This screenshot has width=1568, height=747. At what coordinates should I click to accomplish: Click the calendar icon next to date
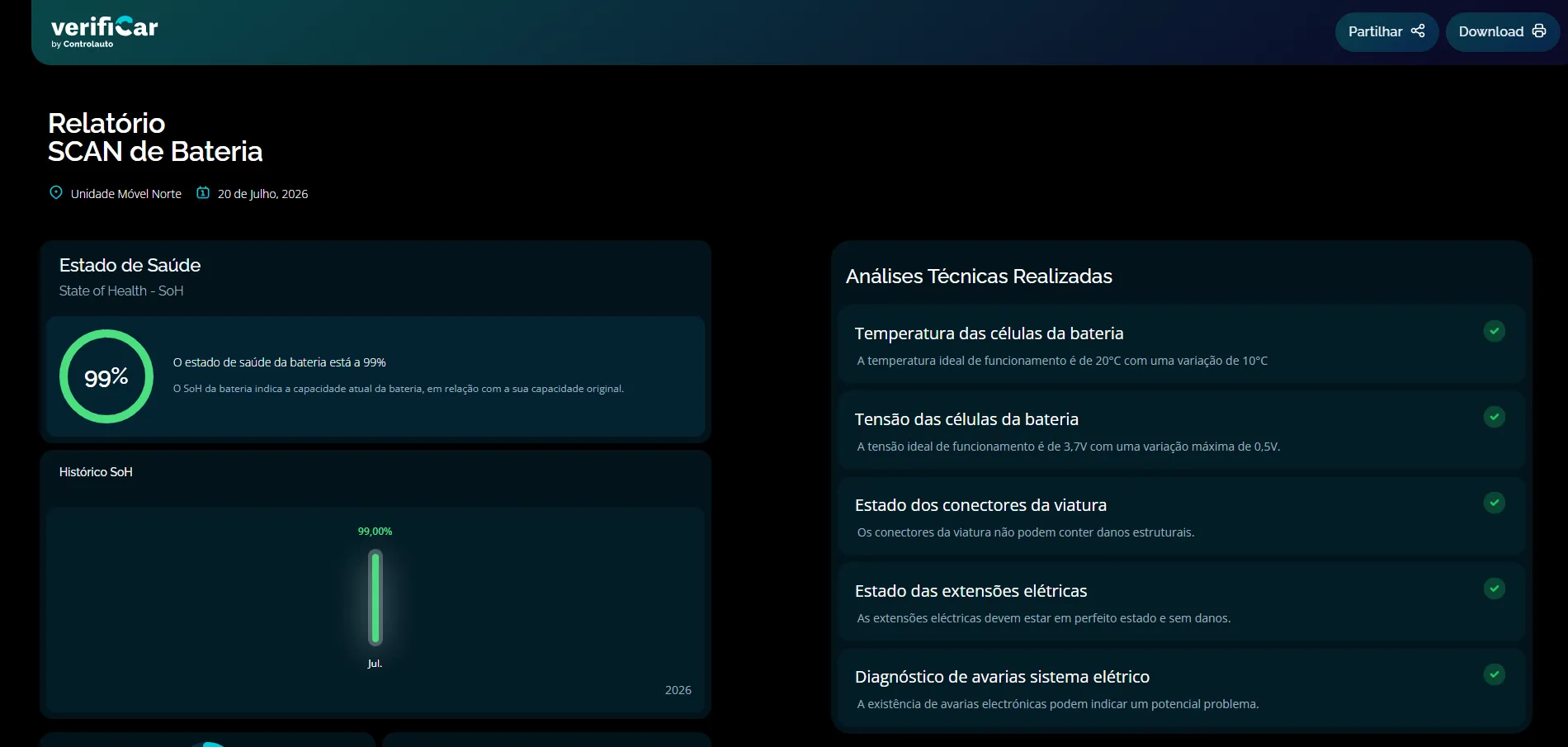pos(203,192)
